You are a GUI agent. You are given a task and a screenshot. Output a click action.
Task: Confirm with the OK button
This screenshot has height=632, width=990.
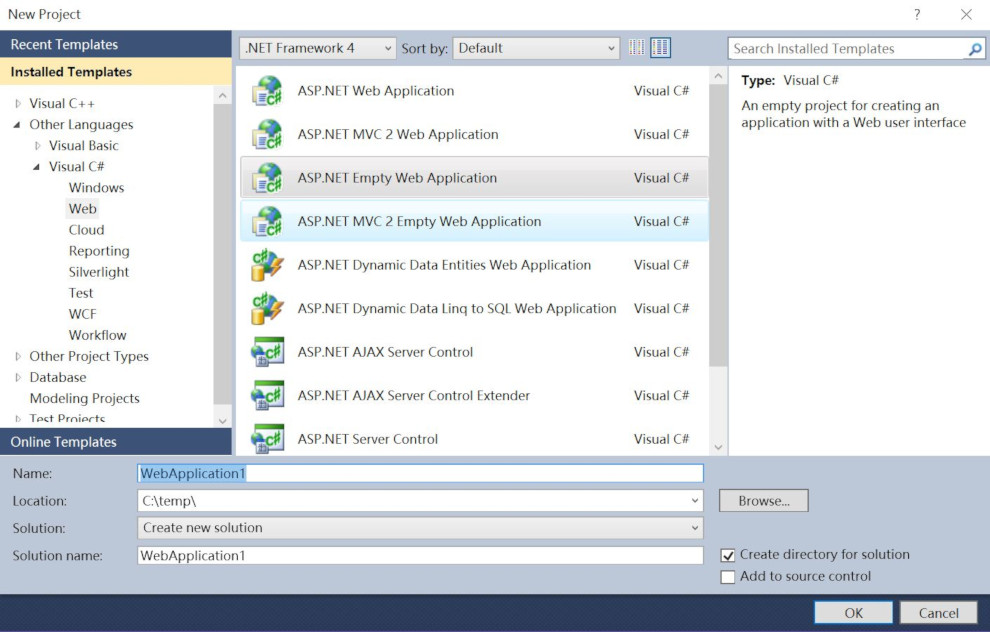tap(853, 612)
